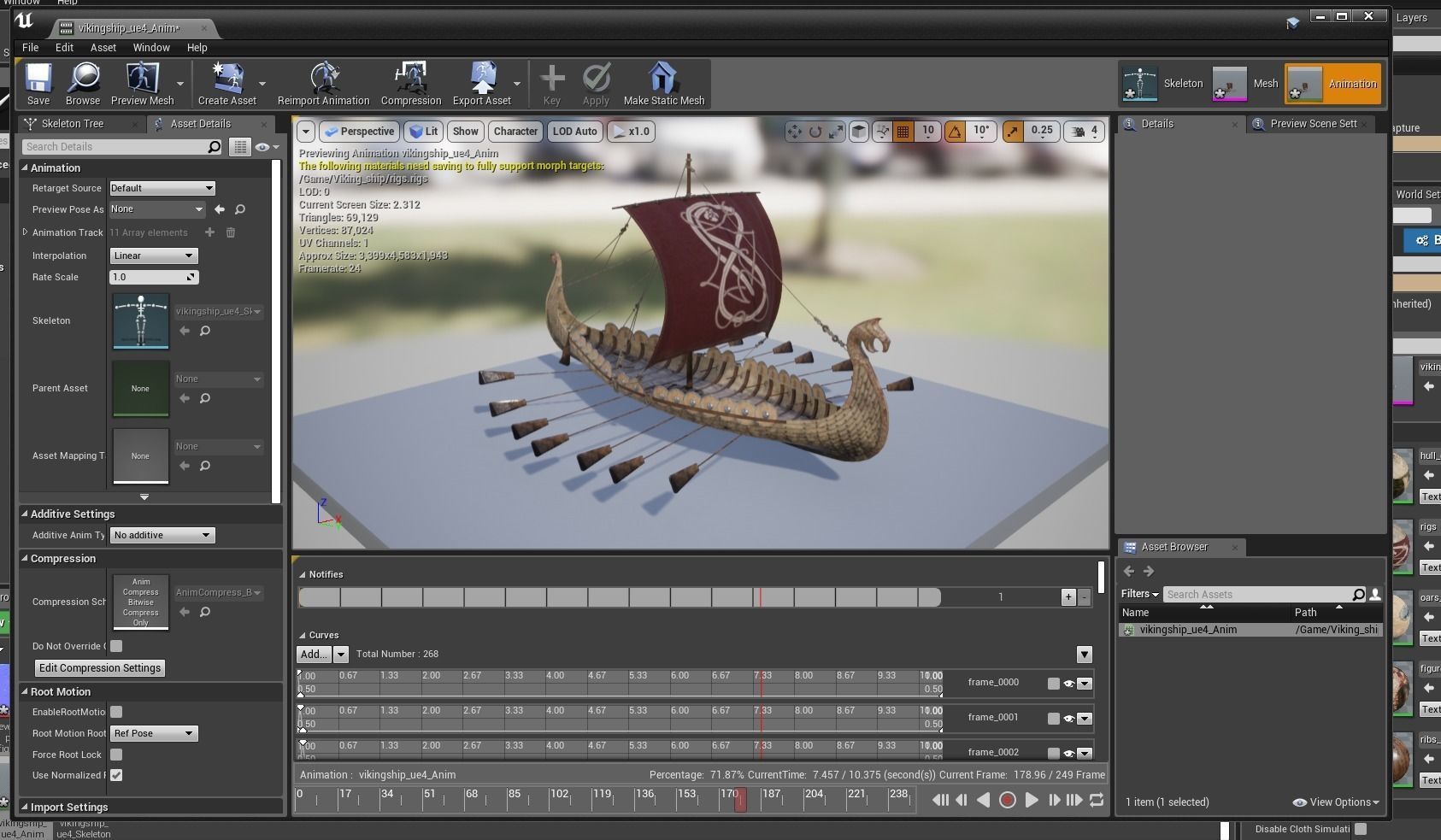Click Edit Compression Settings button
The width and height of the screenshot is (1441, 840).
pos(100,668)
